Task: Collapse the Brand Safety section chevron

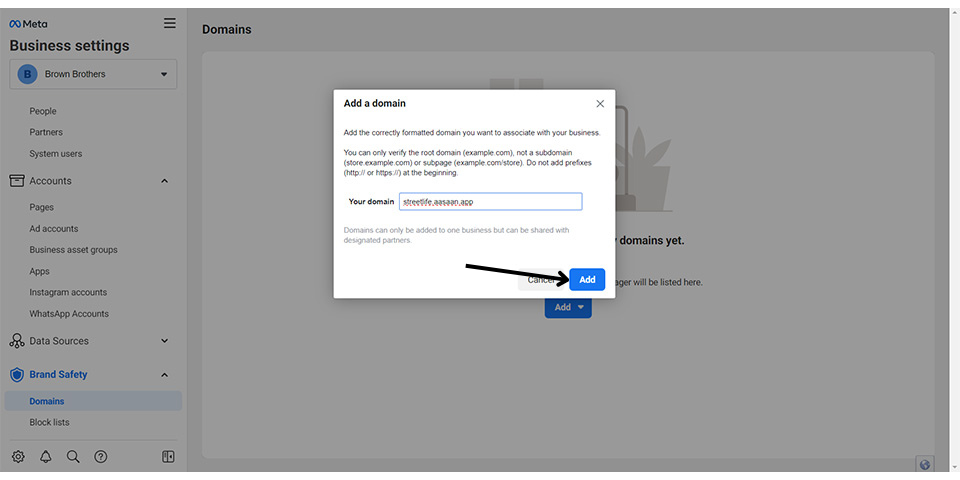Action: click(164, 375)
